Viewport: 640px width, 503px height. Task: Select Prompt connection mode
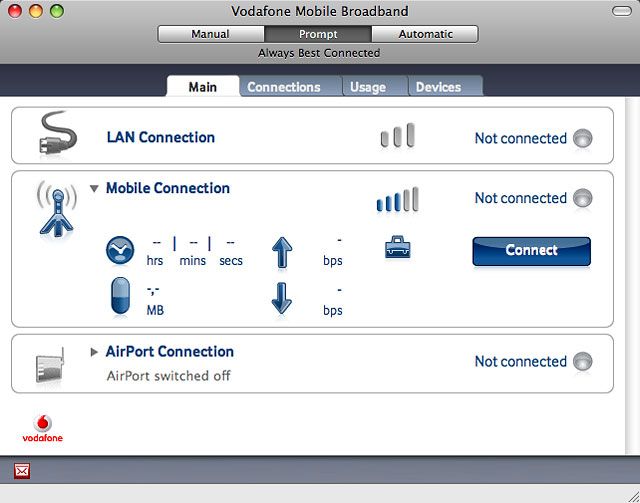click(318, 34)
